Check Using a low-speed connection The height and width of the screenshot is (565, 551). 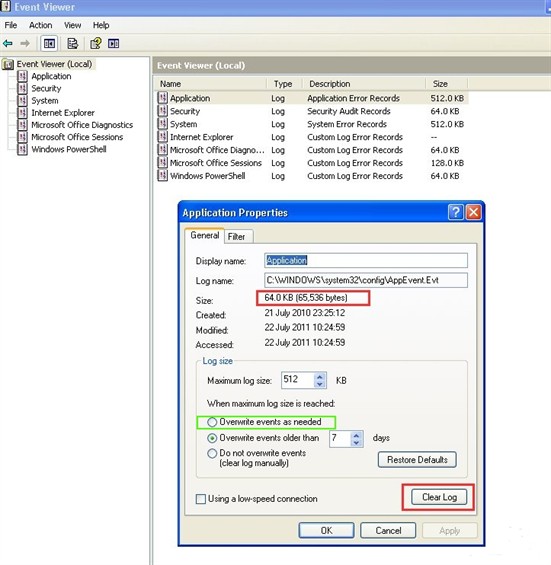(201, 499)
